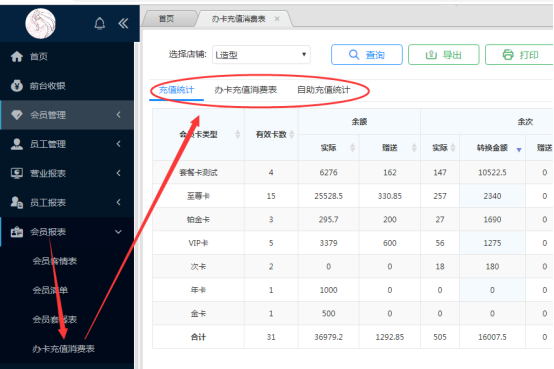This screenshot has width=554, height=369.
Task: Open the 前台收银 cashier icon
Action: (x=17, y=86)
